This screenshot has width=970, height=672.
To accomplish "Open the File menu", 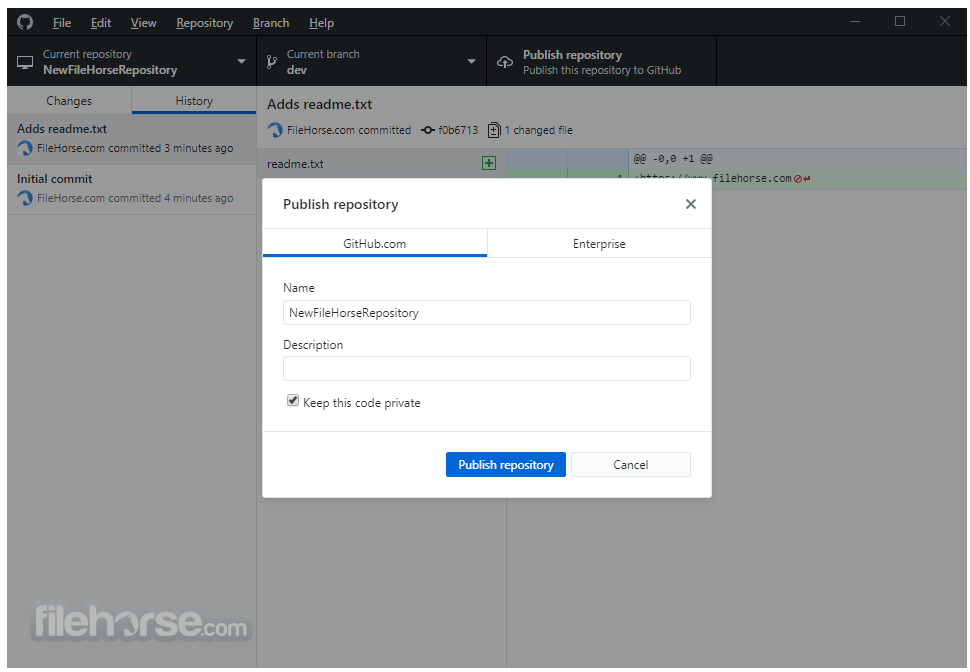I will pyautogui.click(x=62, y=23).
